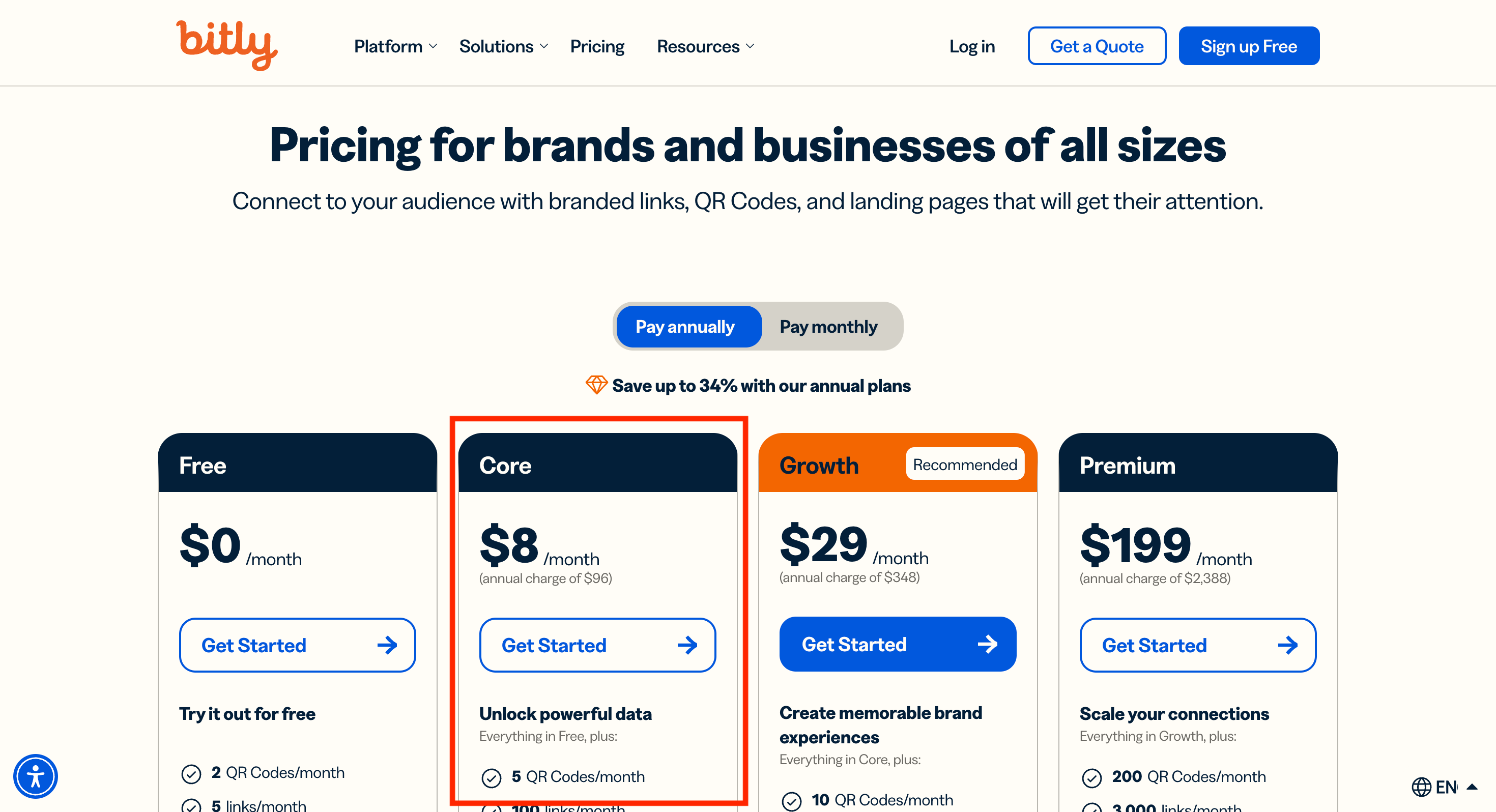Click the diamond savings icon
This screenshot has width=1496, height=812.
click(x=596, y=385)
